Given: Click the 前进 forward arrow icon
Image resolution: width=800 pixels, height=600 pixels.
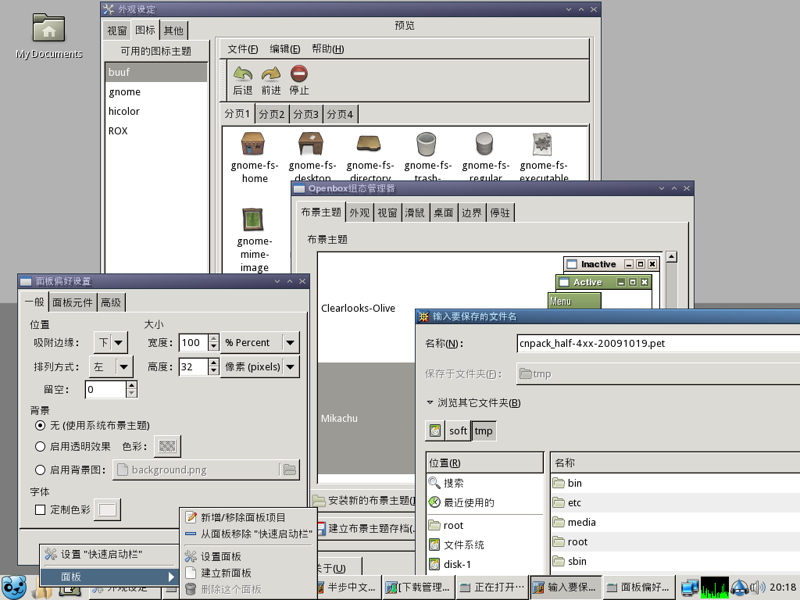Looking at the screenshot, I should (271, 75).
